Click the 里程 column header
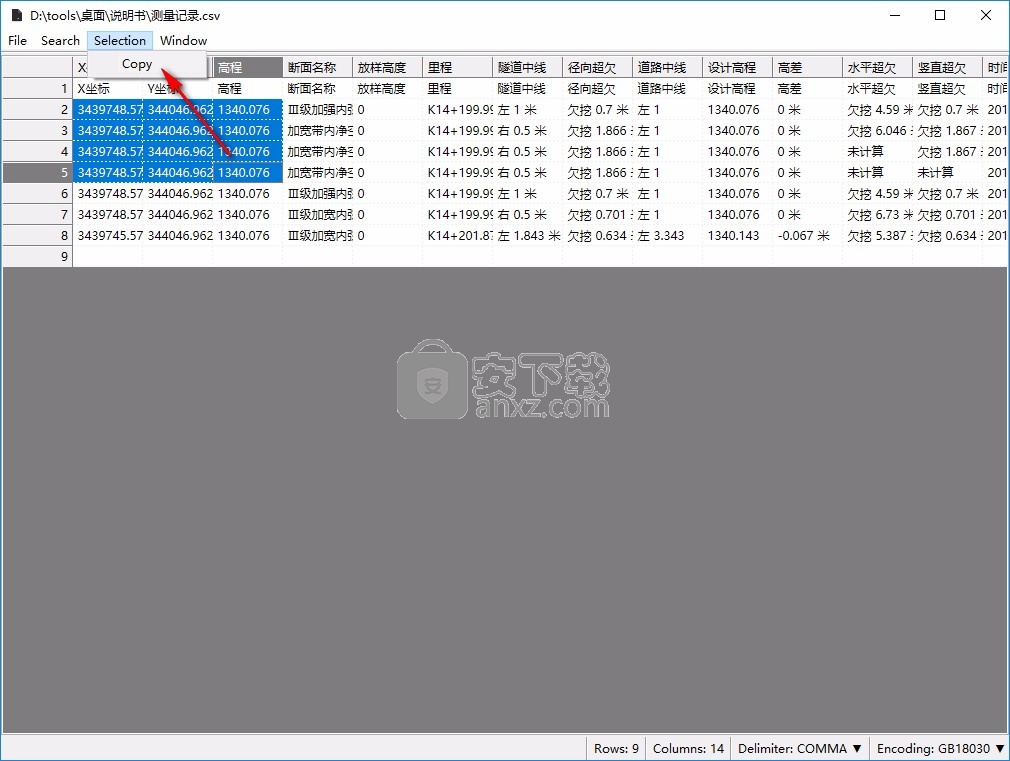This screenshot has width=1010, height=761. 457,68
